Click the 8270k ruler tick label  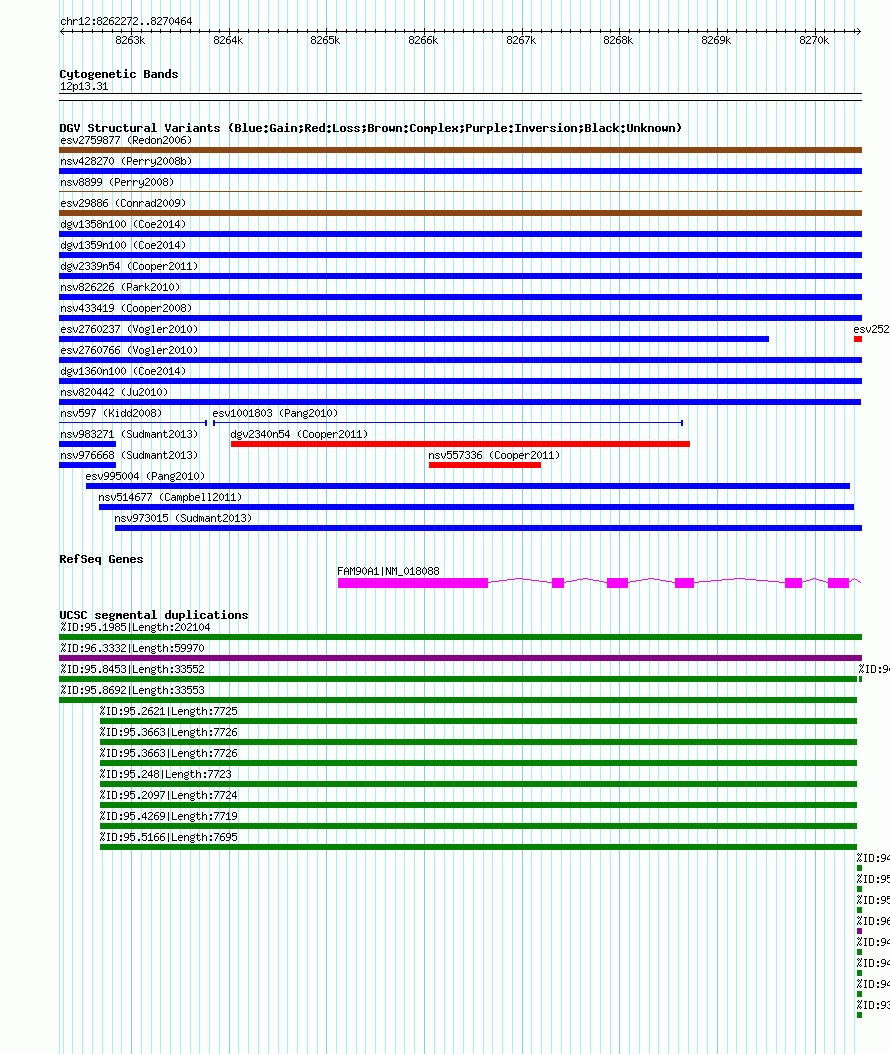[815, 40]
